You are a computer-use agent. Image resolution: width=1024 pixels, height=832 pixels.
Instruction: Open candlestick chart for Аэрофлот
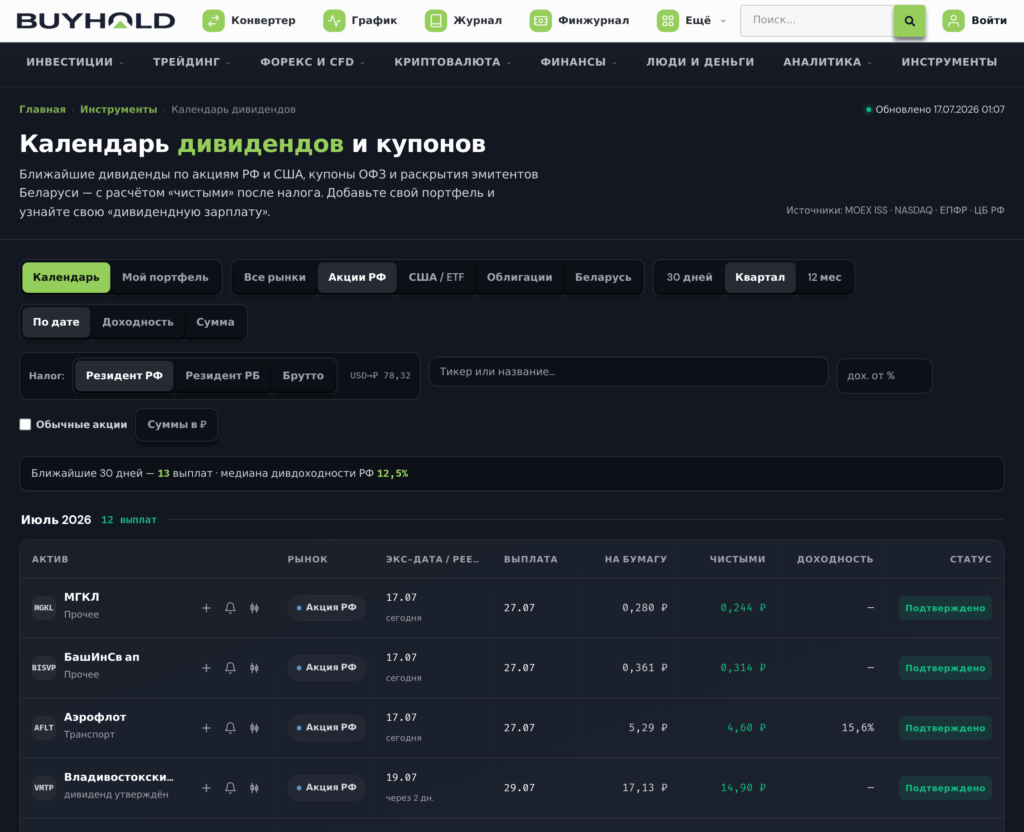tap(254, 728)
